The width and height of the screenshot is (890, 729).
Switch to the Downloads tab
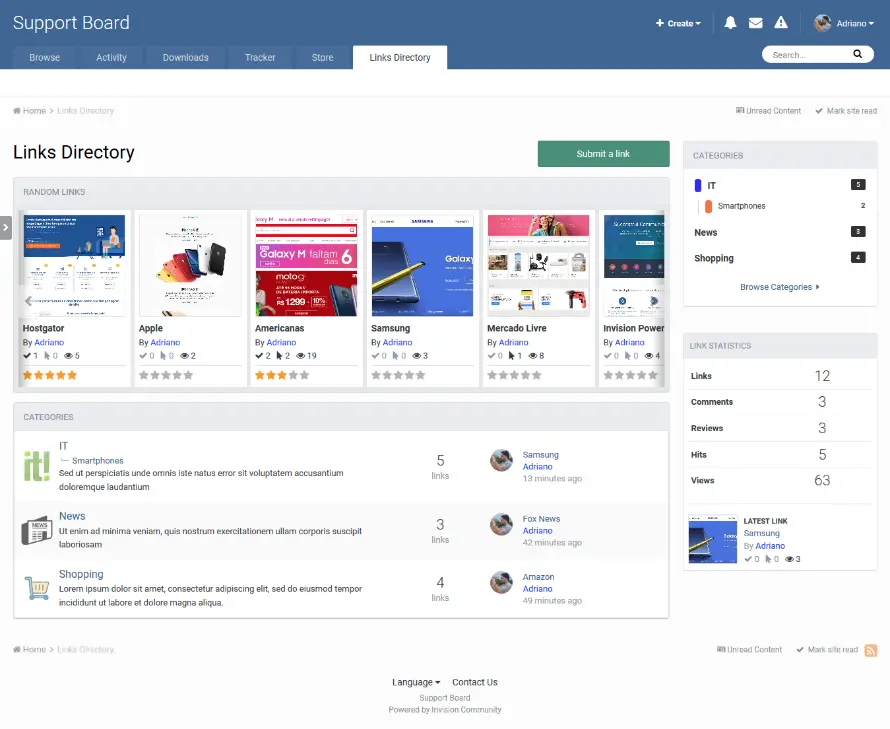point(186,58)
